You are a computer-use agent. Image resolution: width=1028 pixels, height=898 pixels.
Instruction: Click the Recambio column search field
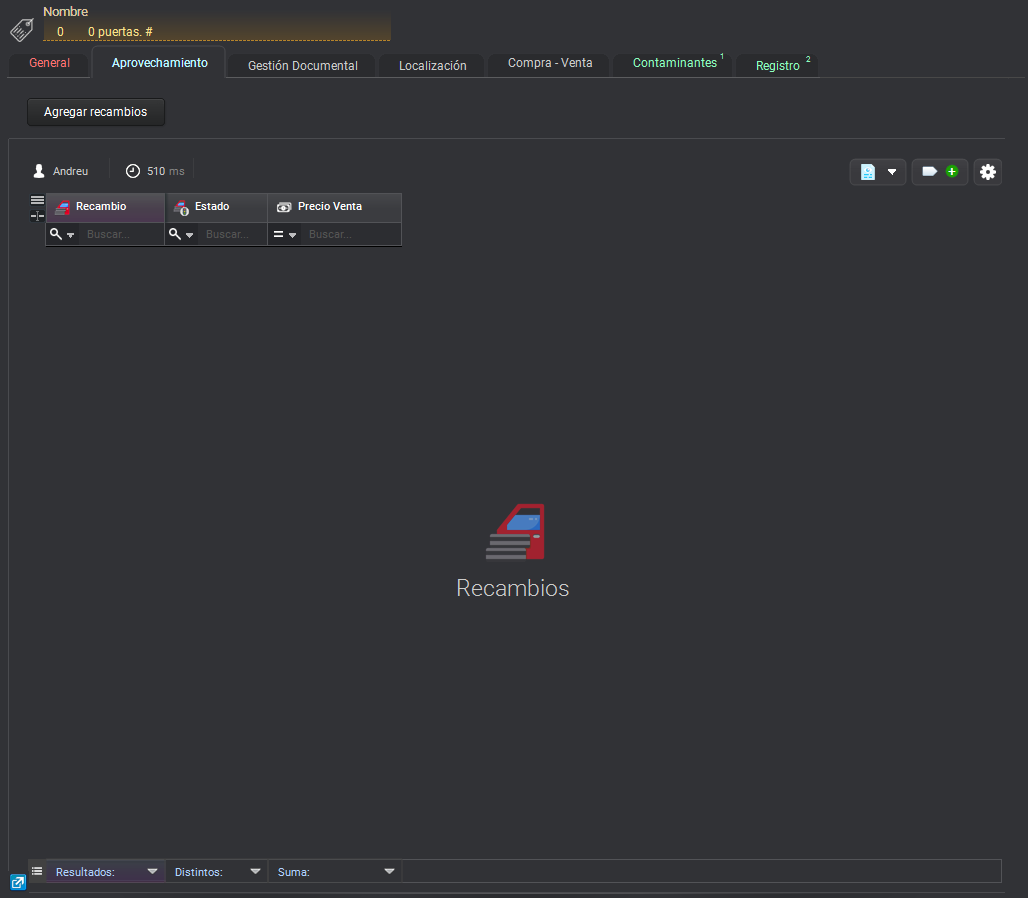pos(122,234)
